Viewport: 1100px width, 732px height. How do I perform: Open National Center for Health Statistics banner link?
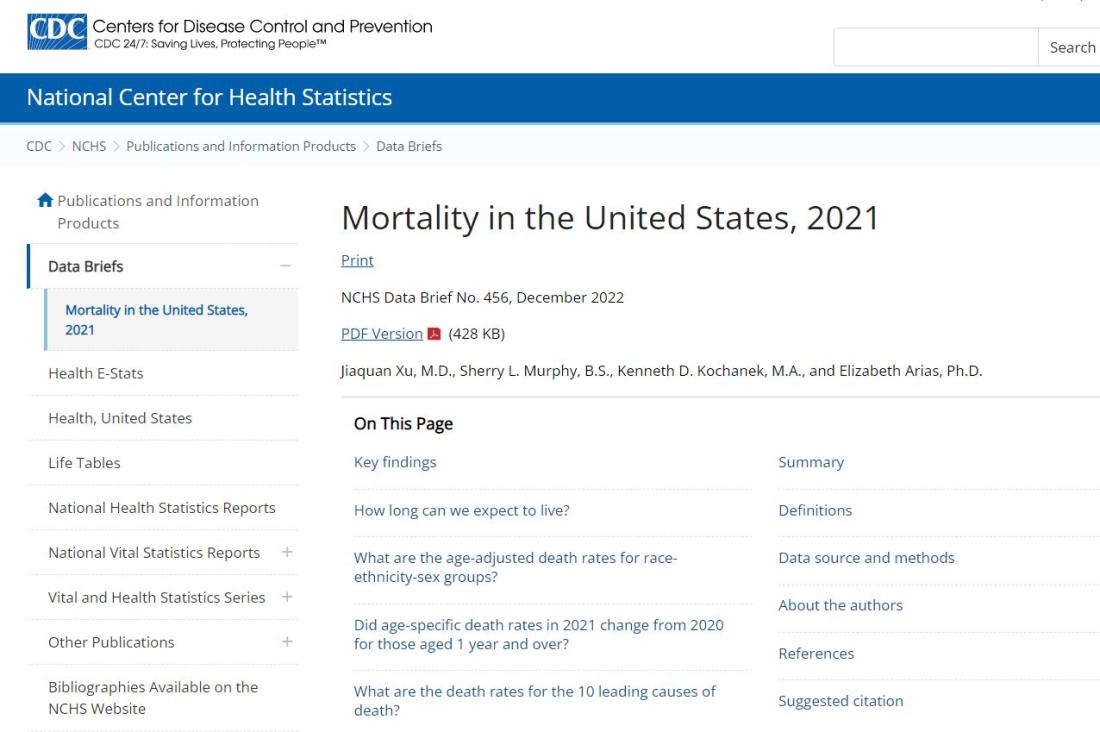click(x=209, y=97)
